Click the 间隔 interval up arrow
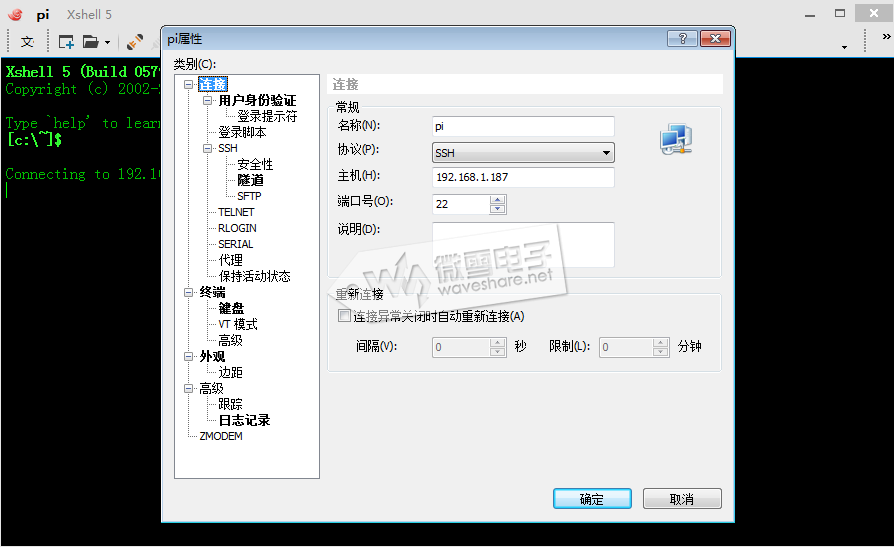 coord(498,342)
